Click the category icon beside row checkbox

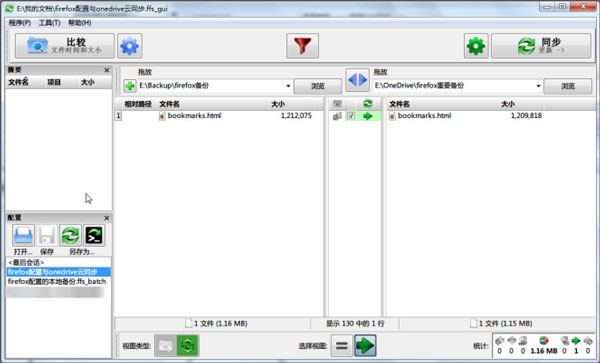coord(337,116)
